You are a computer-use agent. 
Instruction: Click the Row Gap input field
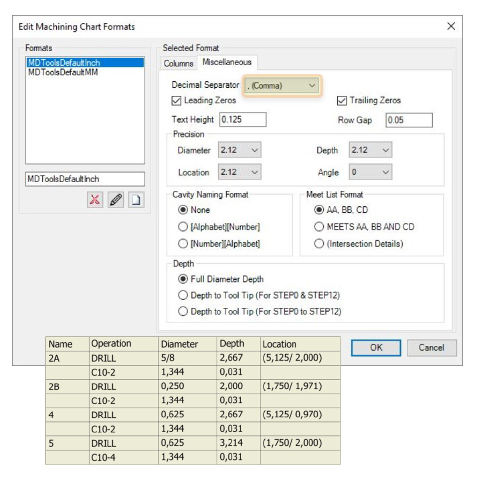point(409,120)
